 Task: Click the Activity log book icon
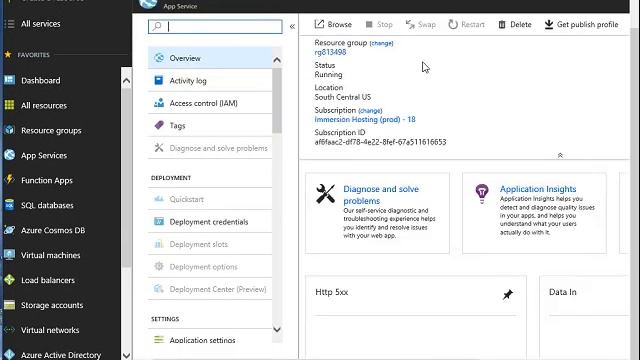[159, 80]
